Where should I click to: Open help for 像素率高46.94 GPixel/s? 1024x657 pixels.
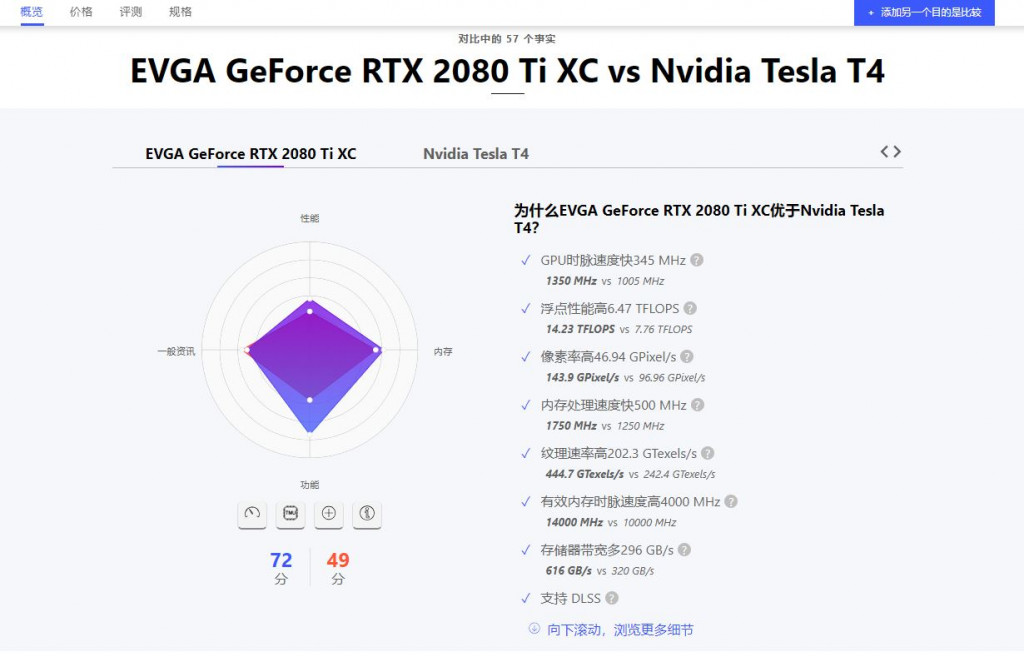click(x=687, y=357)
